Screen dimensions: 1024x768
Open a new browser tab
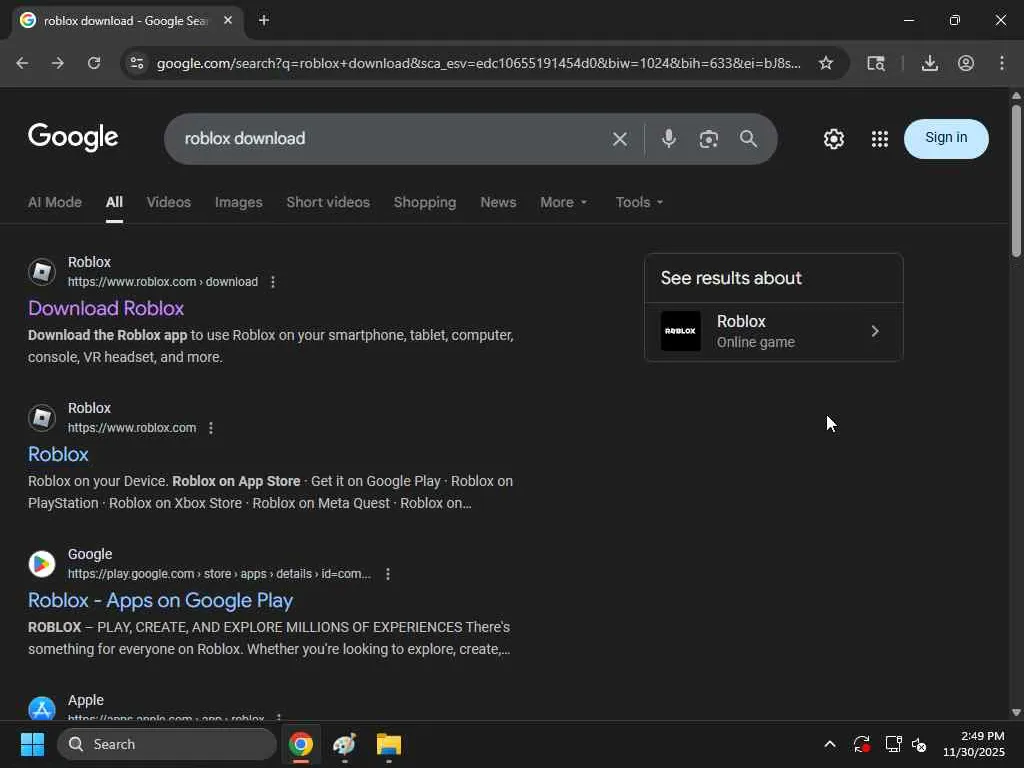click(x=264, y=20)
